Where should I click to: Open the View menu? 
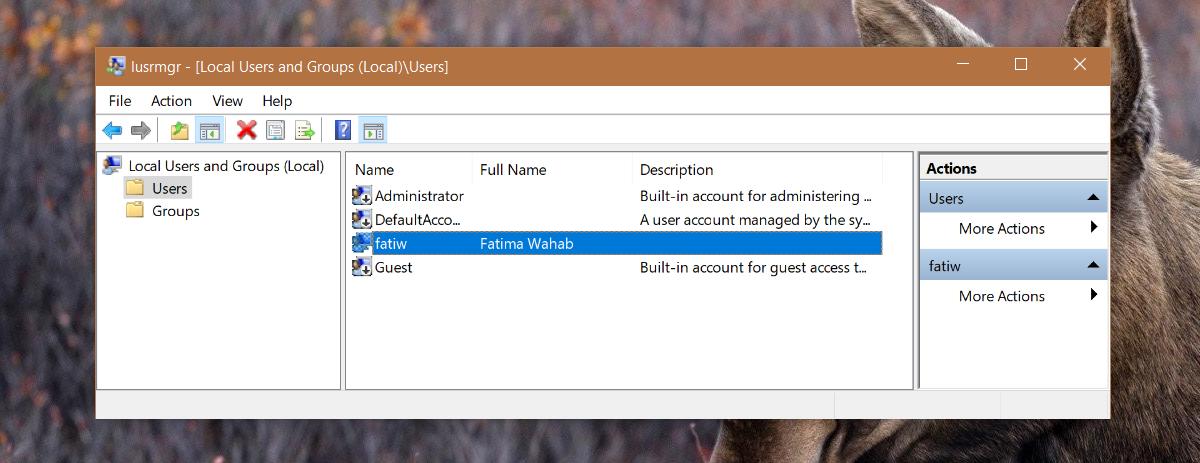pyautogui.click(x=227, y=101)
